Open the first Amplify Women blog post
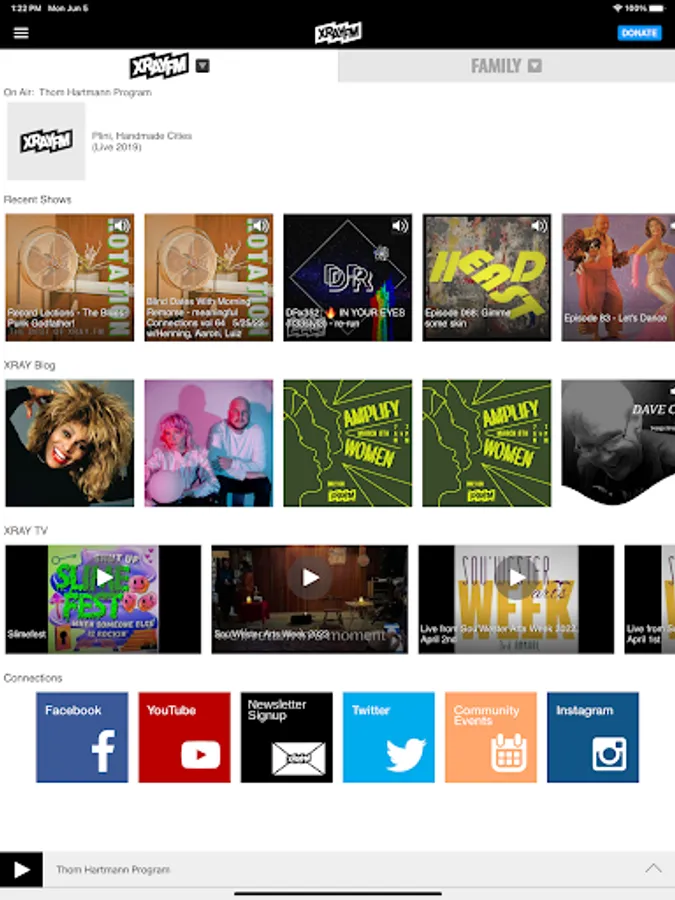Image resolution: width=675 pixels, height=900 pixels. pos(347,443)
